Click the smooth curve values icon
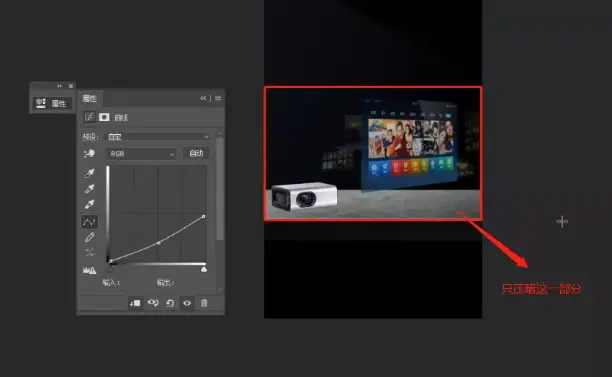 pyautogui.click(x=89, y=253)
